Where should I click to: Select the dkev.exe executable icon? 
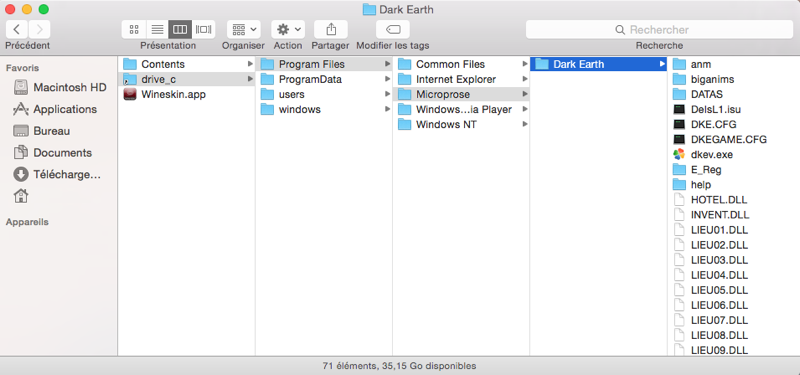[x=679, y=154]
